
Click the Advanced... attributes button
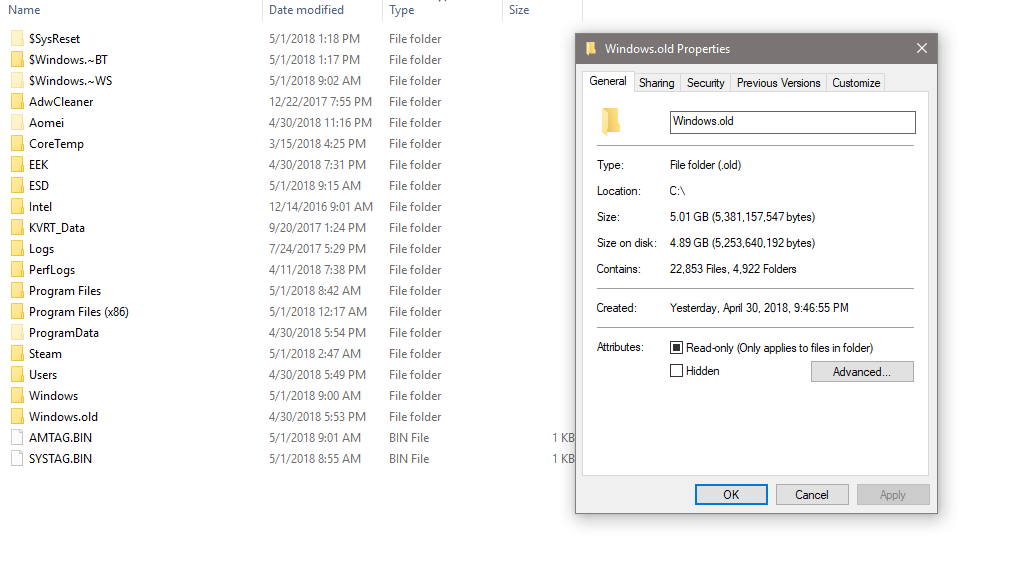click(861, 372)
